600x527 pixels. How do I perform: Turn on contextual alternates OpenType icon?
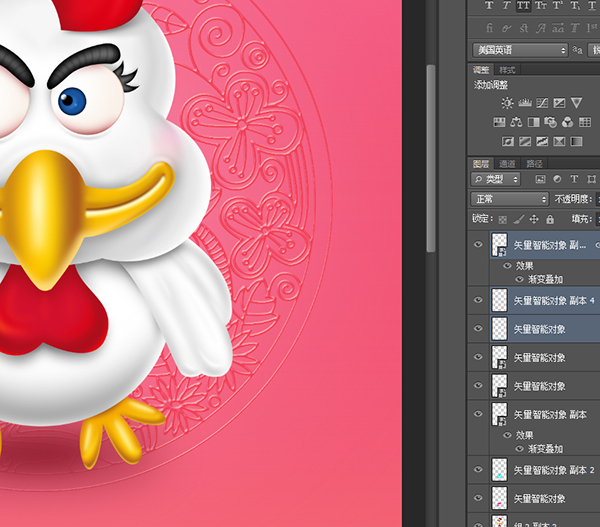click(x=506, y=28)
